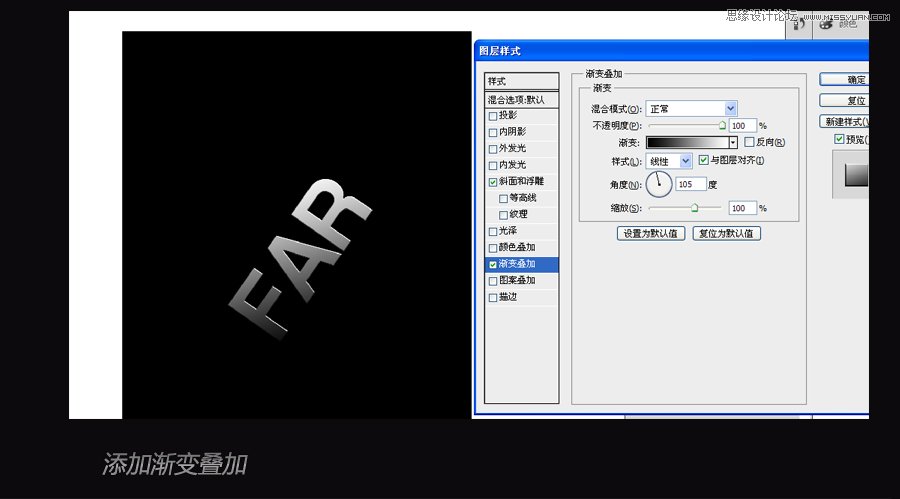Click the 新建样式 new style button
This screenshot has width=900, height=499.
(x=844, y=121)
